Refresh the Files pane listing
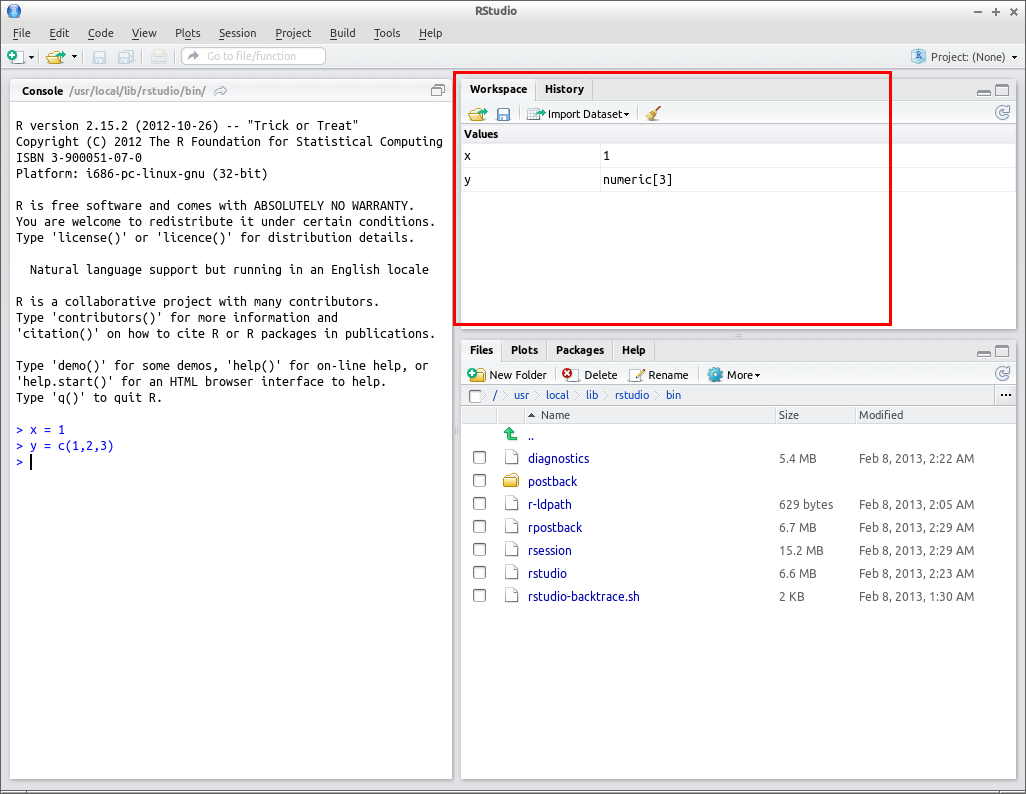The width and height of the screenshot is (1026, 794). pos(1002,374)
